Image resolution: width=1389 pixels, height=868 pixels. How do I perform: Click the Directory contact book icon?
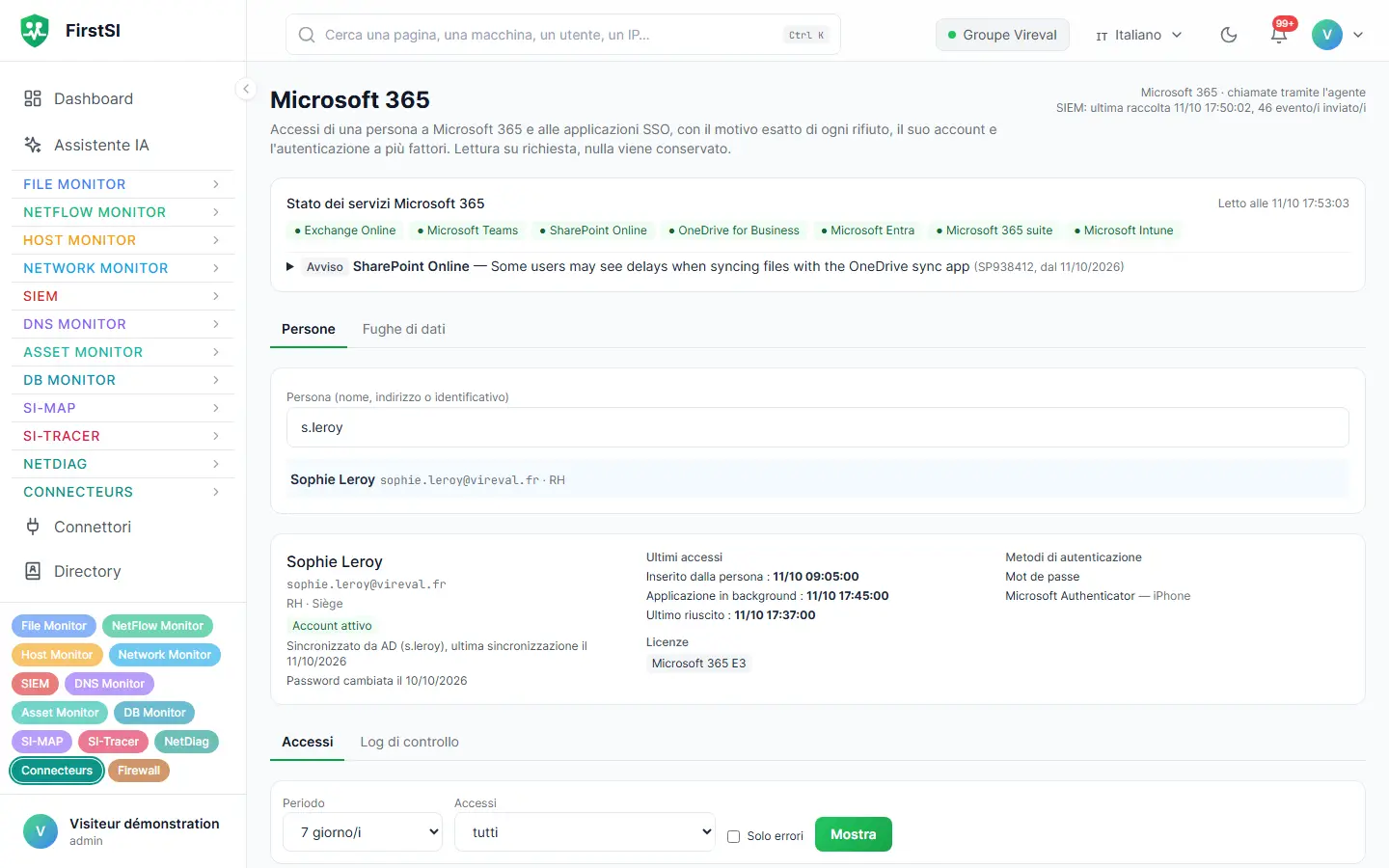click(33, 571)
